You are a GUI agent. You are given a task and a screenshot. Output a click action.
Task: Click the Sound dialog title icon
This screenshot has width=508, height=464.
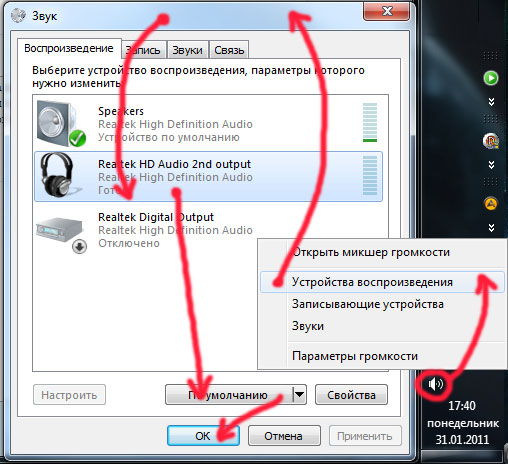tap(18, 15)
